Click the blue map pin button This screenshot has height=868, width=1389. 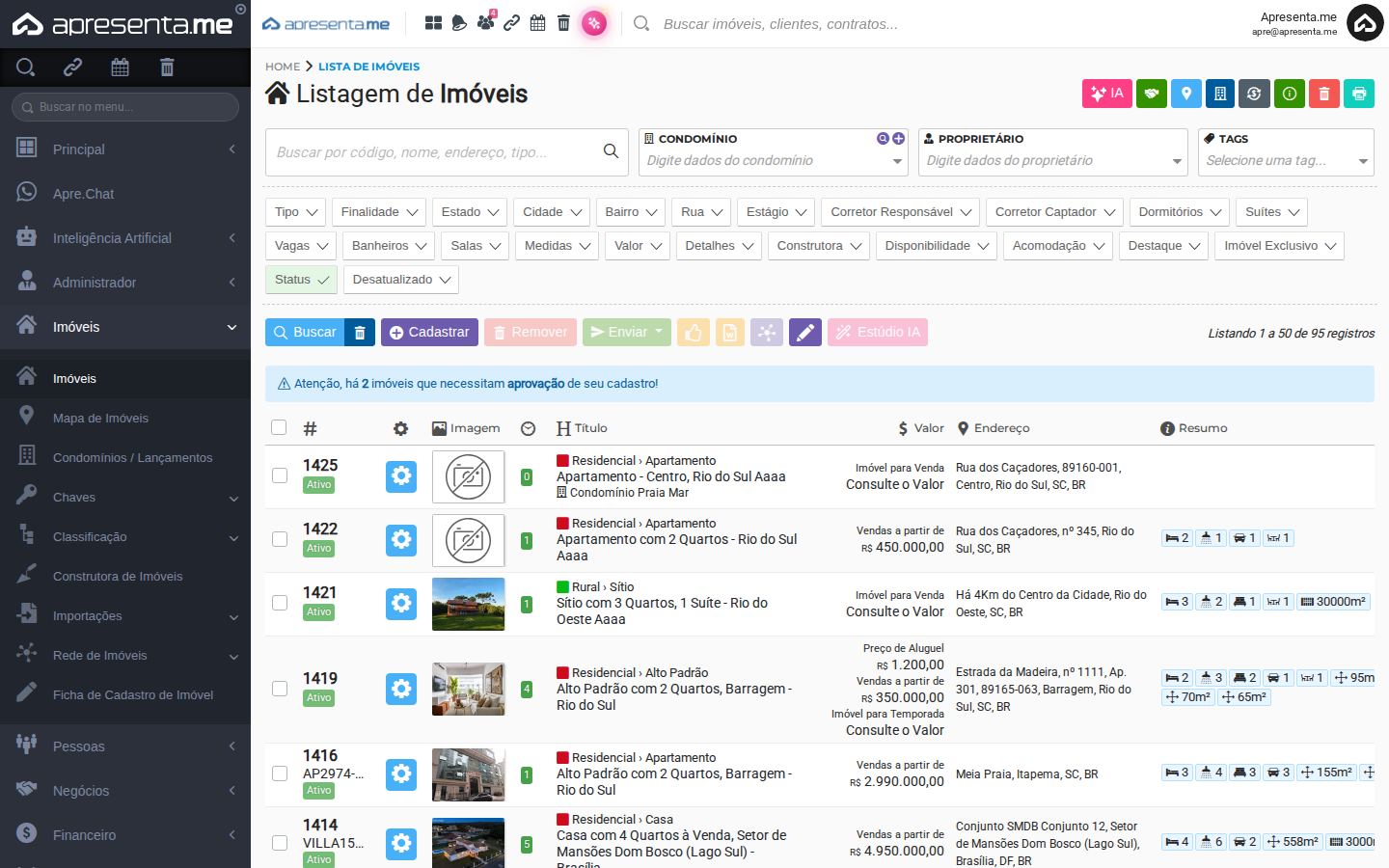click(1186, 94)
